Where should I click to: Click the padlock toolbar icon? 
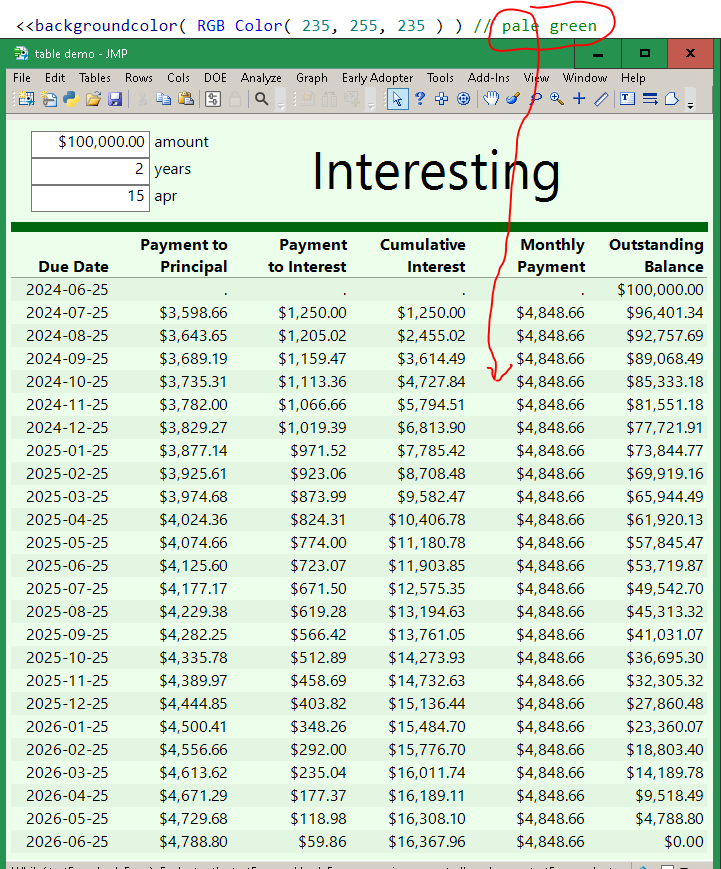point(235,99)
